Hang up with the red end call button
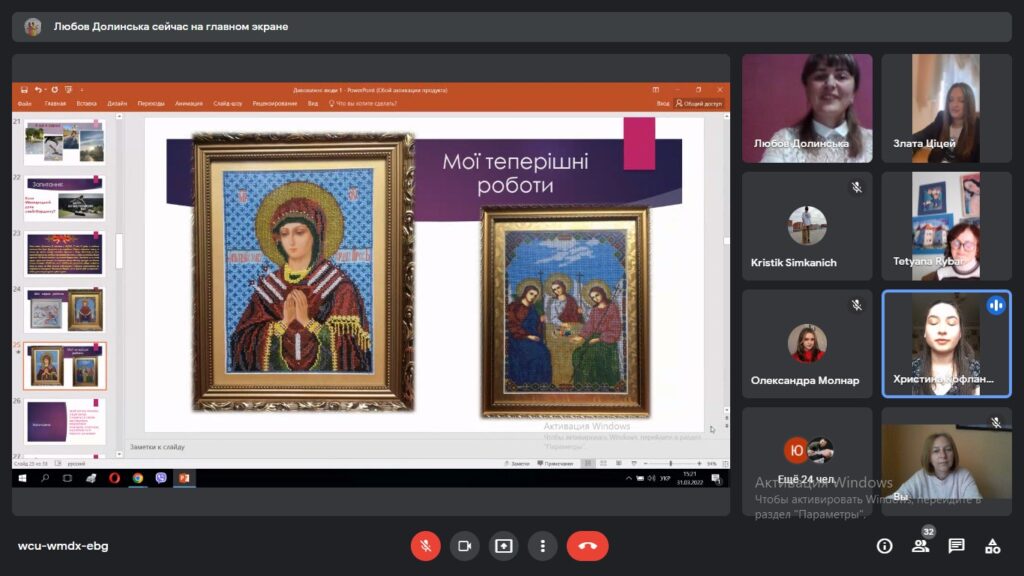This screenshot has height=576, width=1024. (588, 546)
